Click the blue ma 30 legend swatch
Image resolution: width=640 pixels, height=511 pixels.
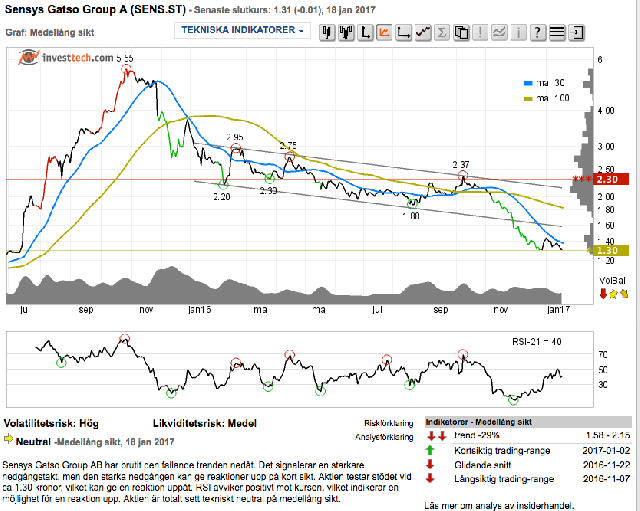528,83
